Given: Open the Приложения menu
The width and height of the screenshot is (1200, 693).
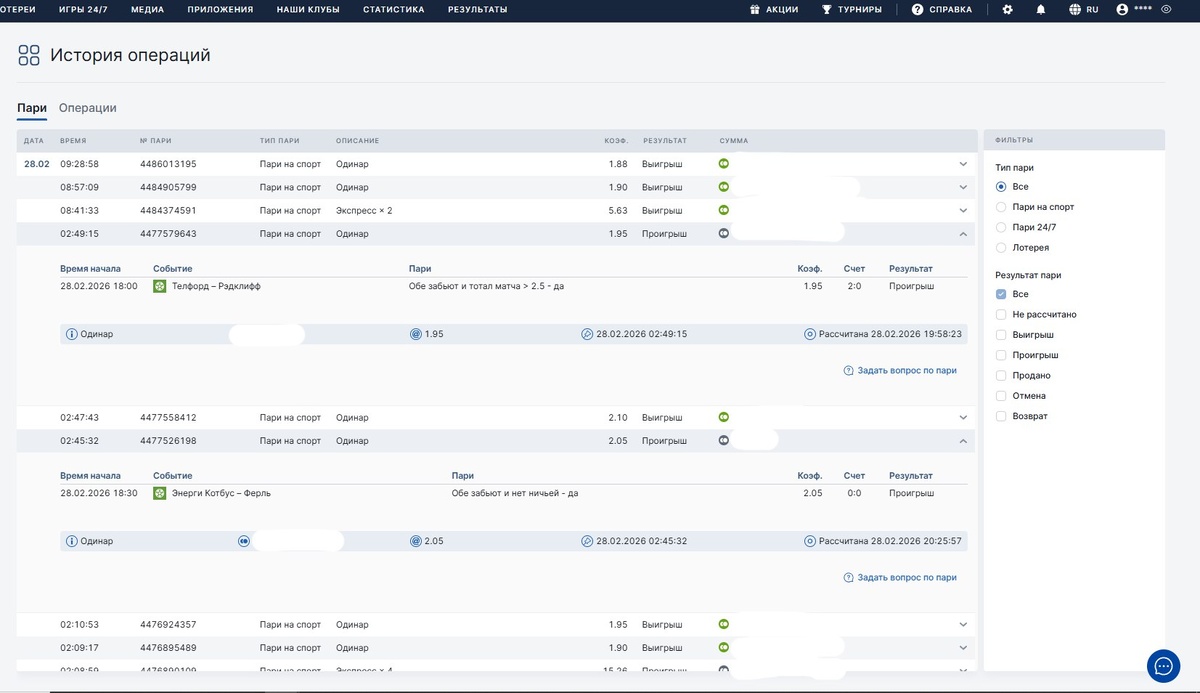Looking at the screenshot, I should pyautogui.click(x=220, y=9).
